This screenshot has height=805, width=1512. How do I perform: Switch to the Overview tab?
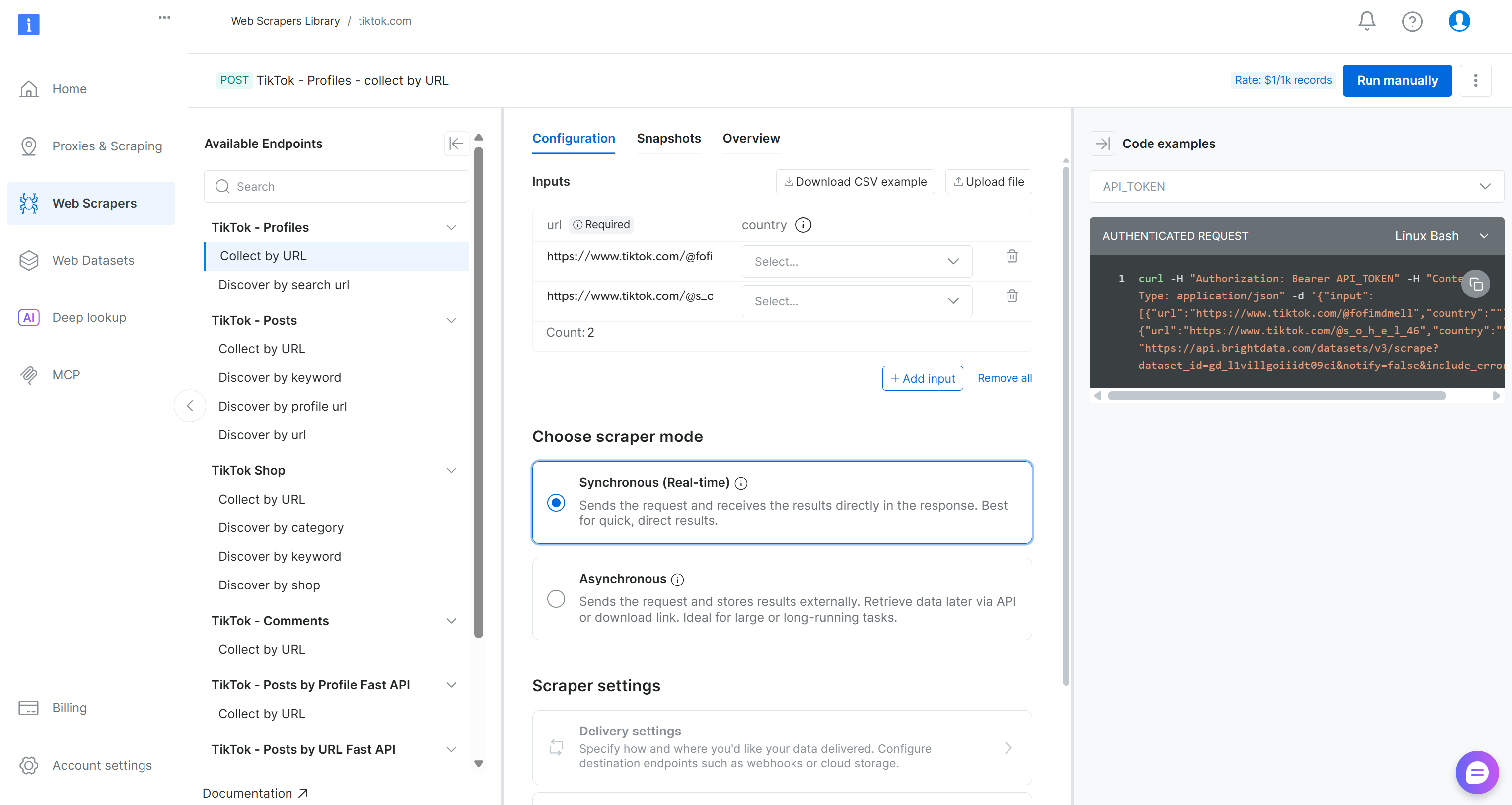pos(751,139)
